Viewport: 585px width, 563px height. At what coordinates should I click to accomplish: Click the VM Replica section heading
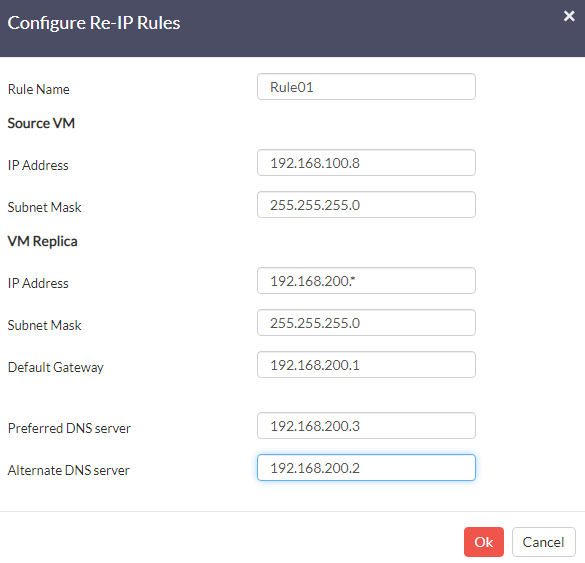tap(43, 241)
